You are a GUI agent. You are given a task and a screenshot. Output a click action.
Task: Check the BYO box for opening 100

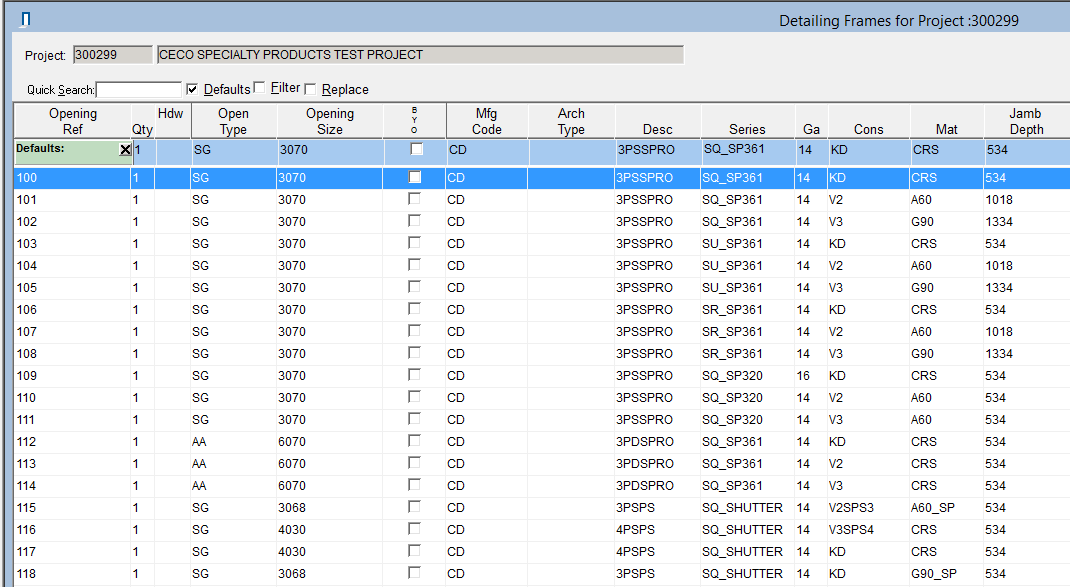(x=415, y=177)
